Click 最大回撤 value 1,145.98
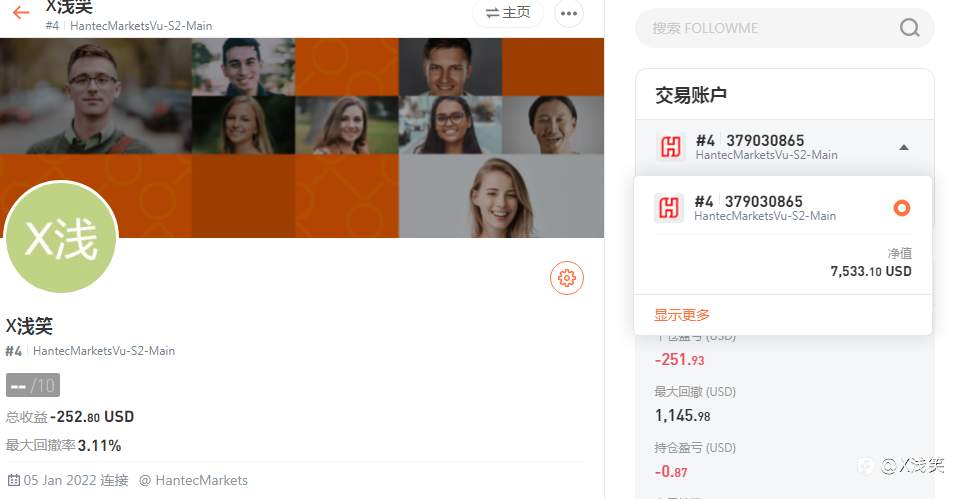Viewport: 956px width, 499px height. pos(682,416)
